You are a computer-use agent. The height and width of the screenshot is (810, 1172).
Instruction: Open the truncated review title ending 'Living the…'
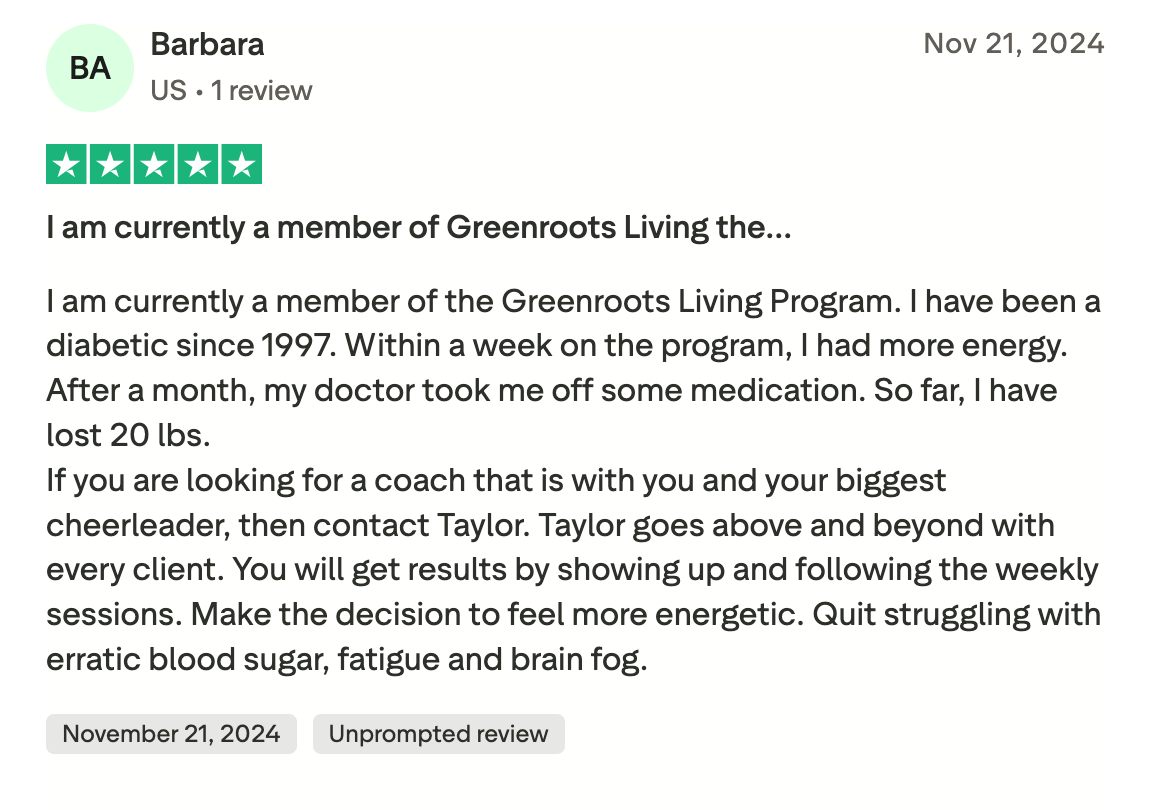pos(418,228)
